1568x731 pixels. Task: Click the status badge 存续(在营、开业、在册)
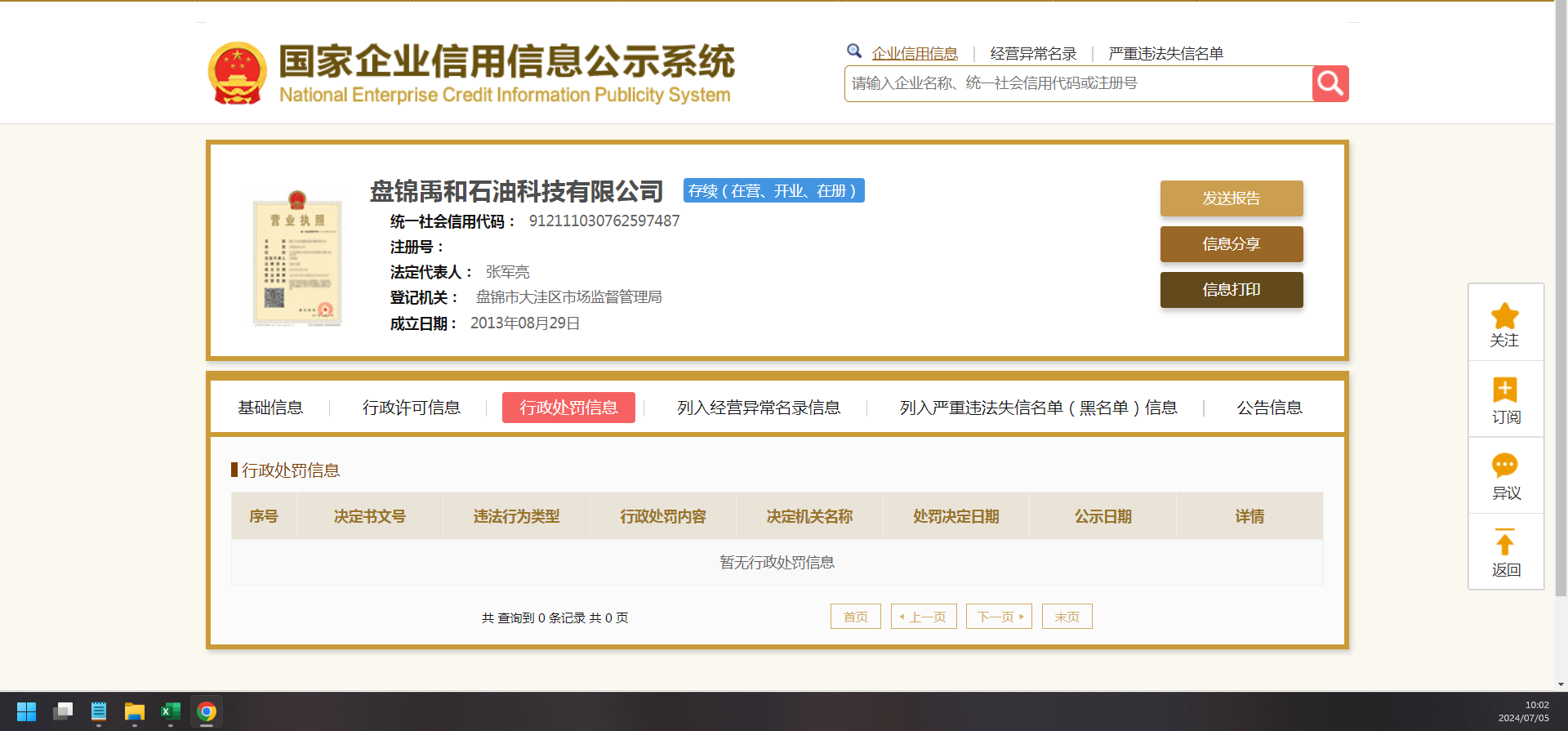[773, 190]
